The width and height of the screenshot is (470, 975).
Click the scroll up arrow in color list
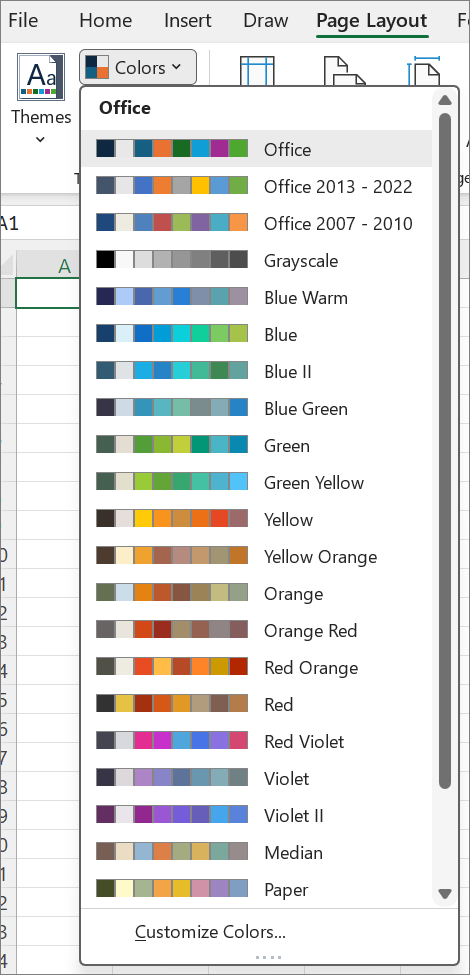[x=444, y=100]
